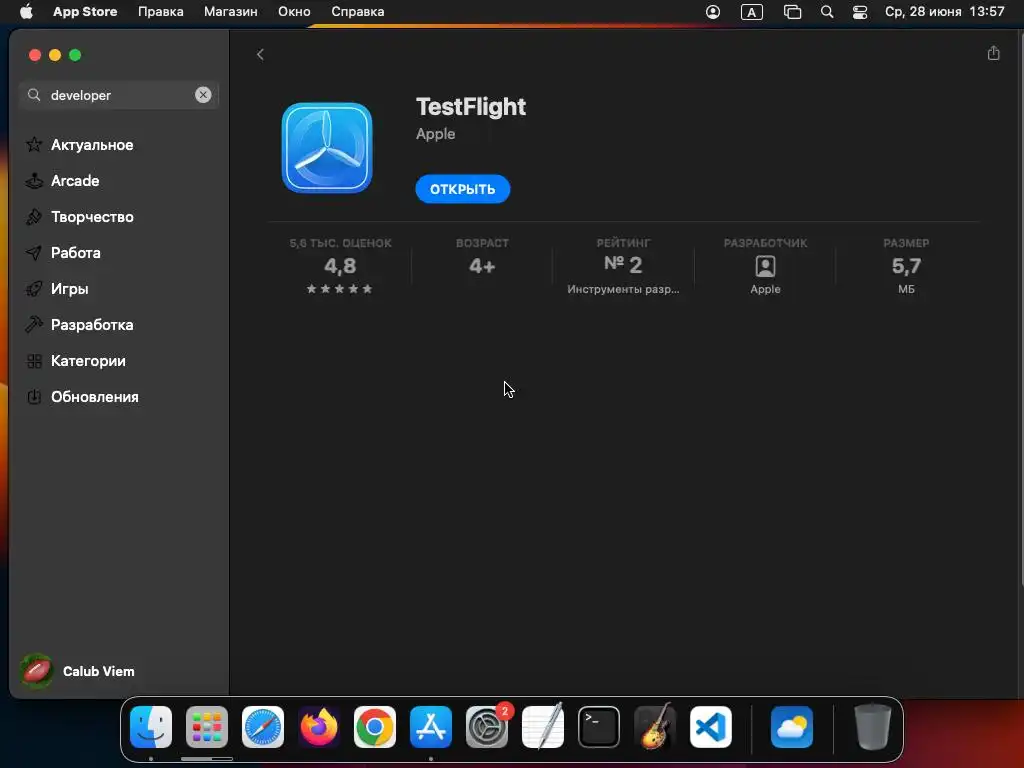Select the 5,7 МБ size info
Image resolution: width=1024 pixels, height=768 pixels.
point(906,266)
